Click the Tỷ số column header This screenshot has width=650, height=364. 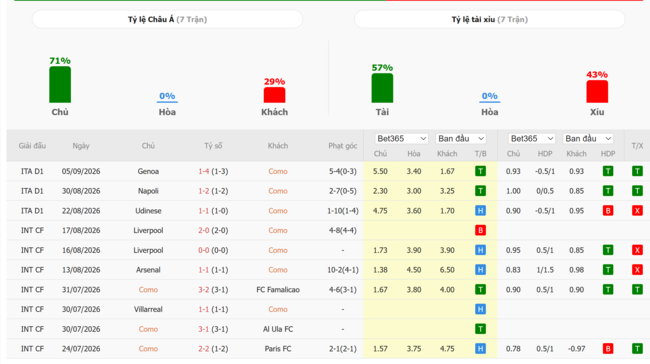coord(213,146)
